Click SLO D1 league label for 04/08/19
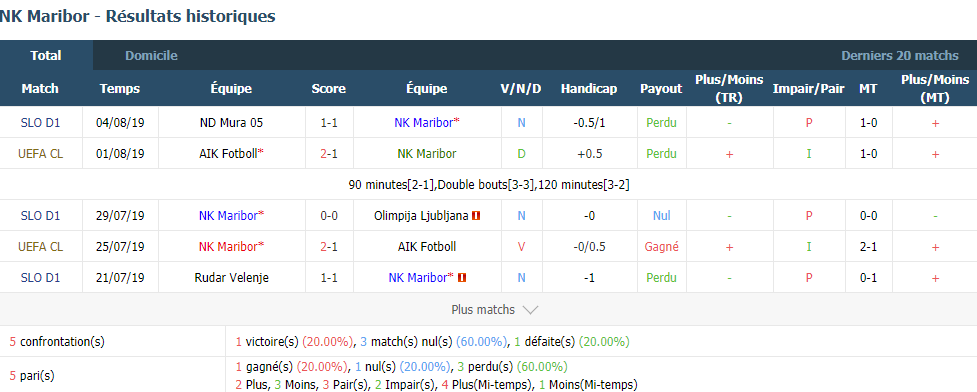Image resolution: width=977 pixels, height=392 pixels. [x=41, y=123]
